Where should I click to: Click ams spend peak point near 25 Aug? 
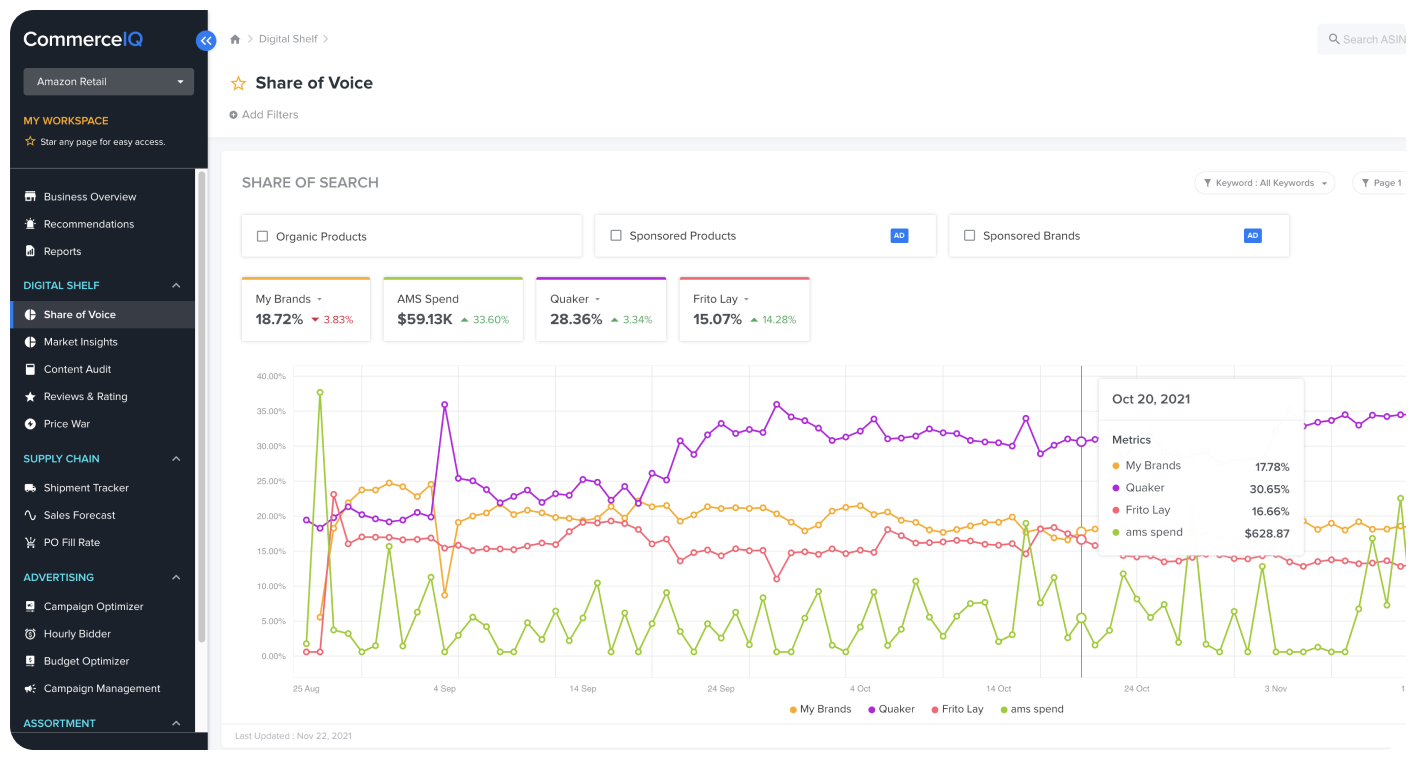[320, 392]
